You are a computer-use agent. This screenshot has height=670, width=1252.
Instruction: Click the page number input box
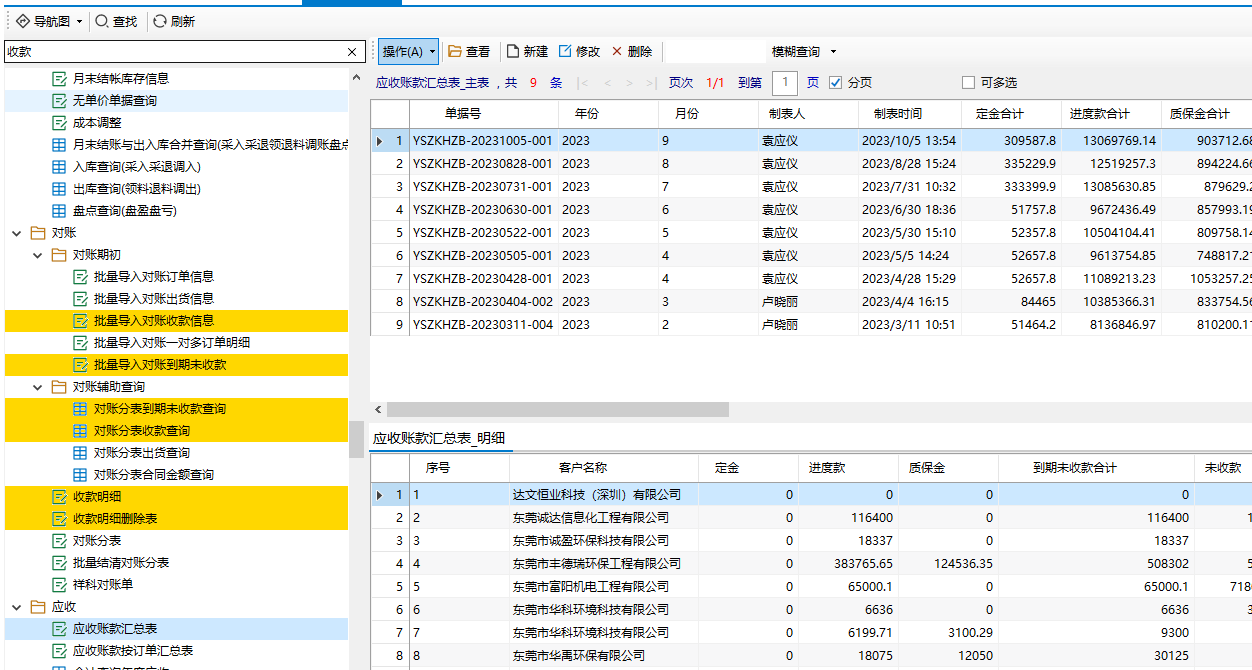[x=785, y=83]
